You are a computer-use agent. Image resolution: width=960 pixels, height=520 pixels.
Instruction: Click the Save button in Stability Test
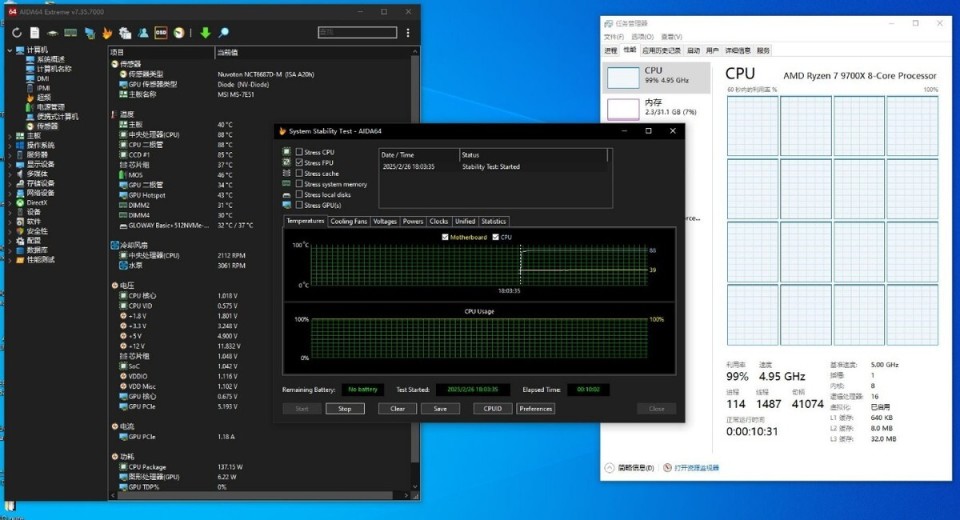click(440, 409)
